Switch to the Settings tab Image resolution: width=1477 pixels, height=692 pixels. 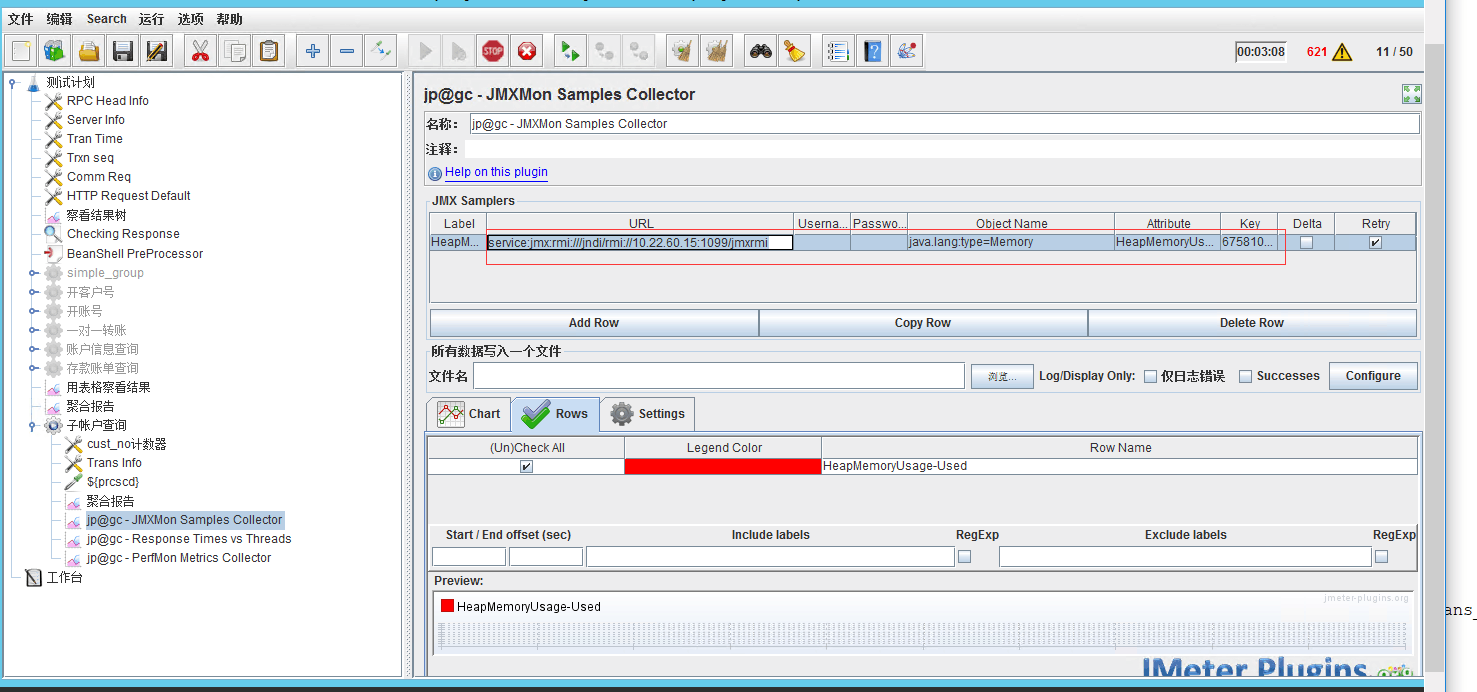click(648, 413)
